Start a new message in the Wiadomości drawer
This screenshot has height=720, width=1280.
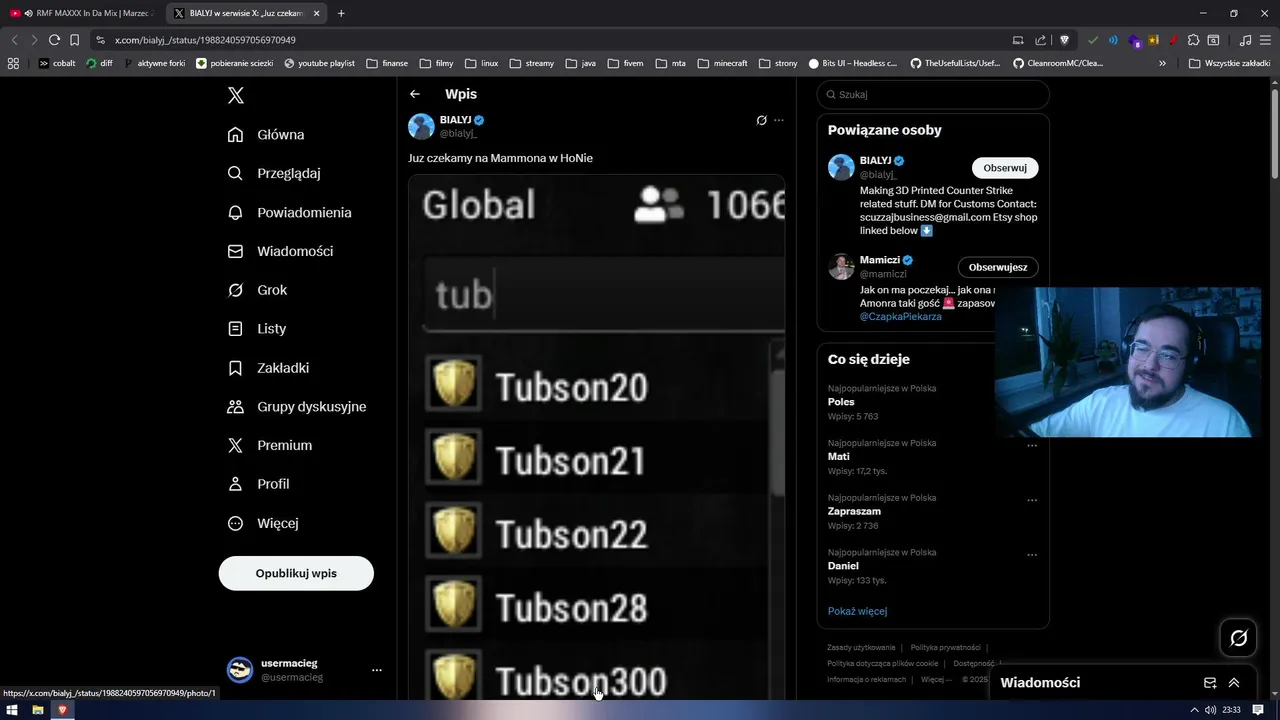click(1210, 683)
